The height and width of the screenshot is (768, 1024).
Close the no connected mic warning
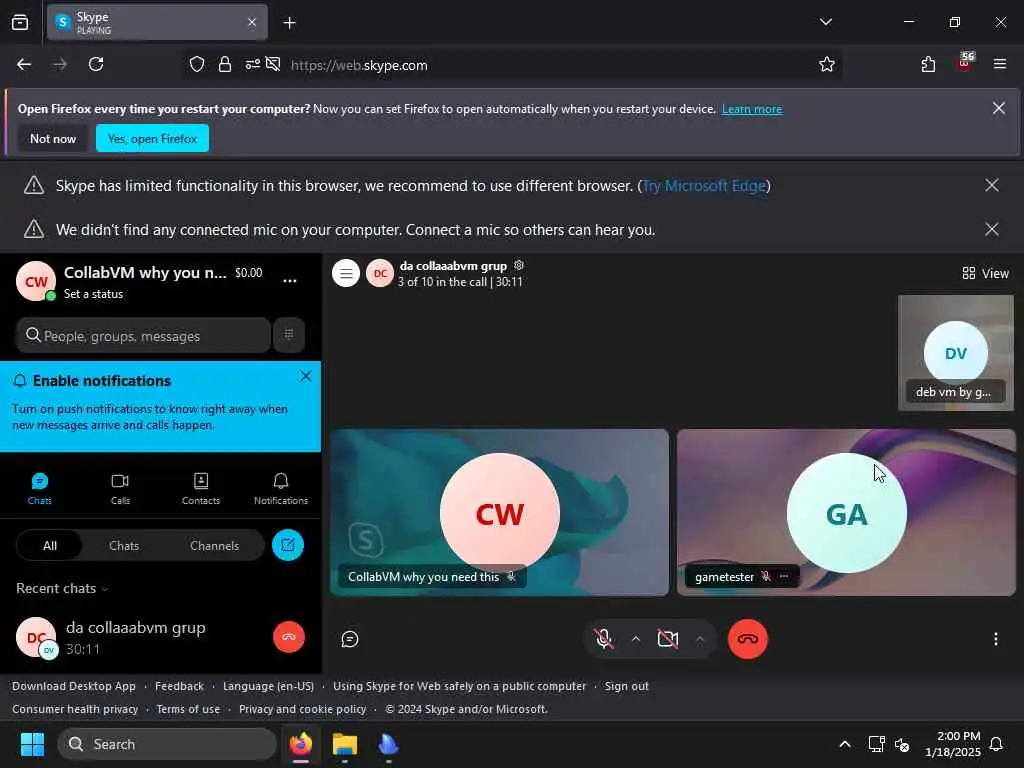(x=991, y=229)
